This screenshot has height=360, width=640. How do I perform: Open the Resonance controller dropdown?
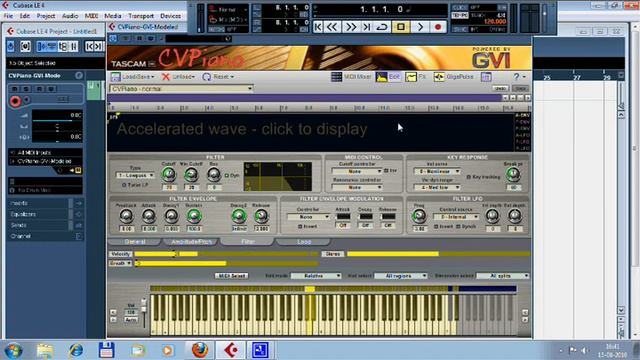357,187
